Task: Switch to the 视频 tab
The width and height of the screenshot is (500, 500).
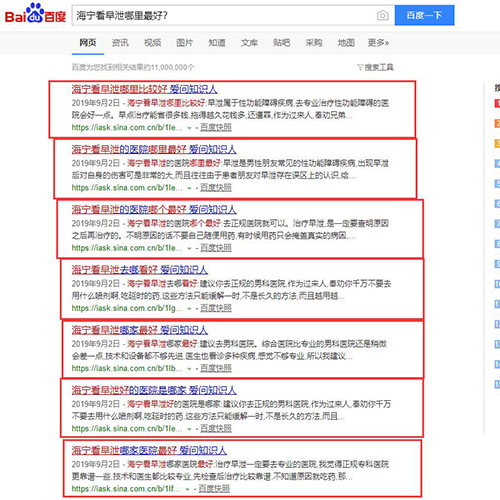Action: (152, 43)
